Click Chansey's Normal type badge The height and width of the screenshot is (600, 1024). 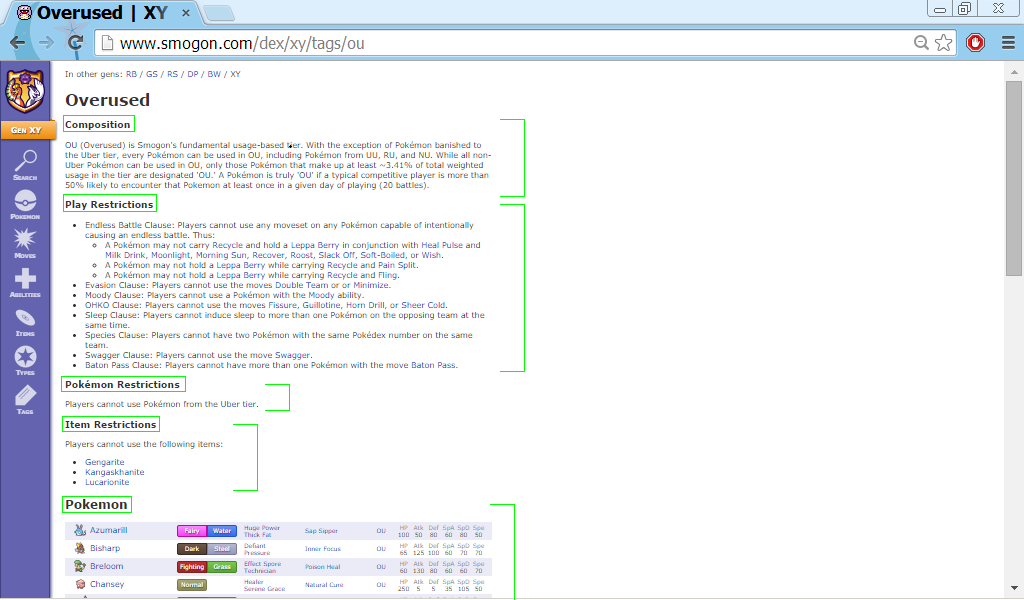pyautogui.click(x=192, y=585)
